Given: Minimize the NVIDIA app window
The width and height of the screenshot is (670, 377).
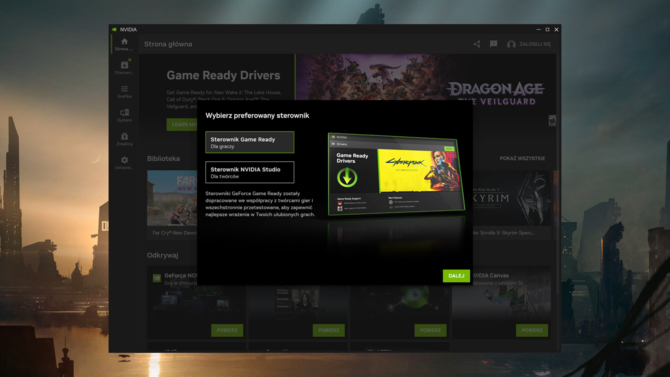Looking at the screenshot, I should [538, 29].
